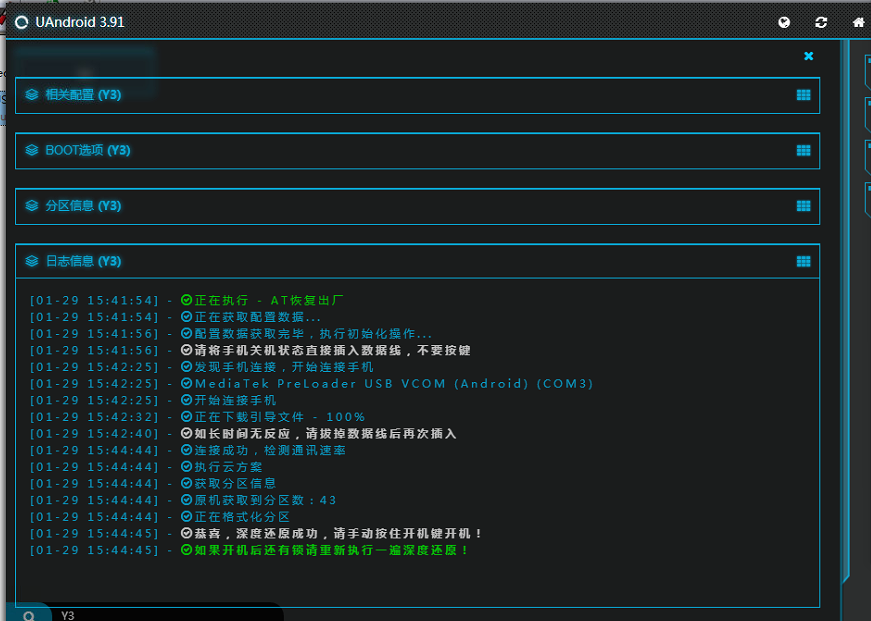This screenshot has width=871, height=621.
Task: Select the 日志信息 (Y3) section title
Action: click(83, 262)
